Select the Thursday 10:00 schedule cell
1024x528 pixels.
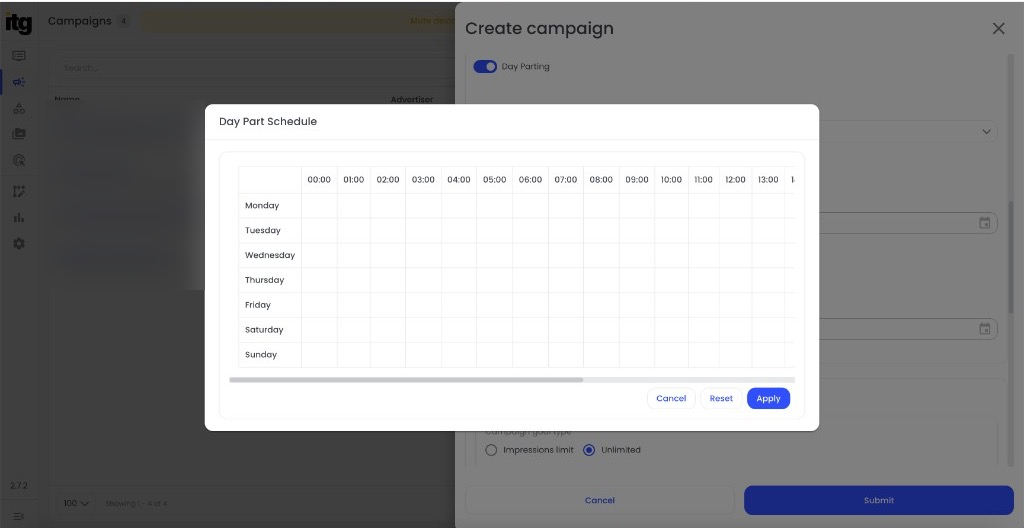click(x=671, y=280)
